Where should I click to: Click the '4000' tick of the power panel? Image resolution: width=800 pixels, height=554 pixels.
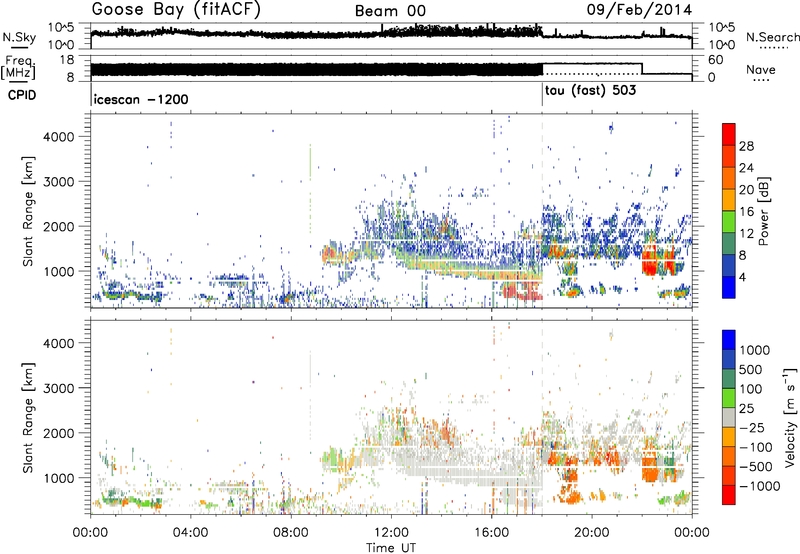click(x=58, y=137)
